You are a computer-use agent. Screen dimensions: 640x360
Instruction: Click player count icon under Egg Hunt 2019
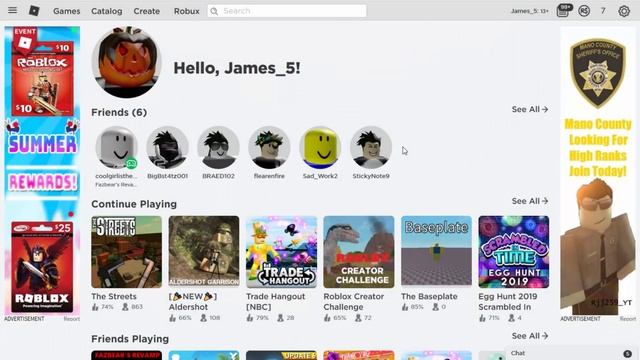511,318
